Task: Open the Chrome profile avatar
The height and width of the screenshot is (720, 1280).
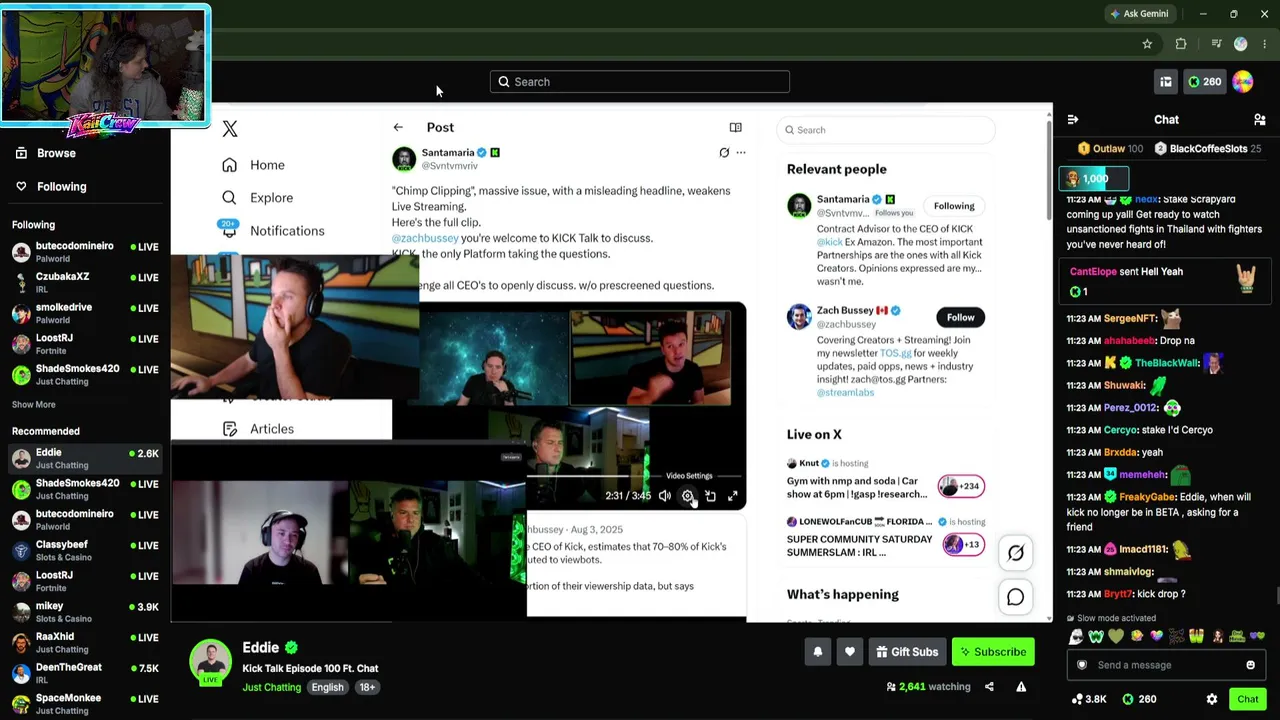Action: coord(1241,44)
